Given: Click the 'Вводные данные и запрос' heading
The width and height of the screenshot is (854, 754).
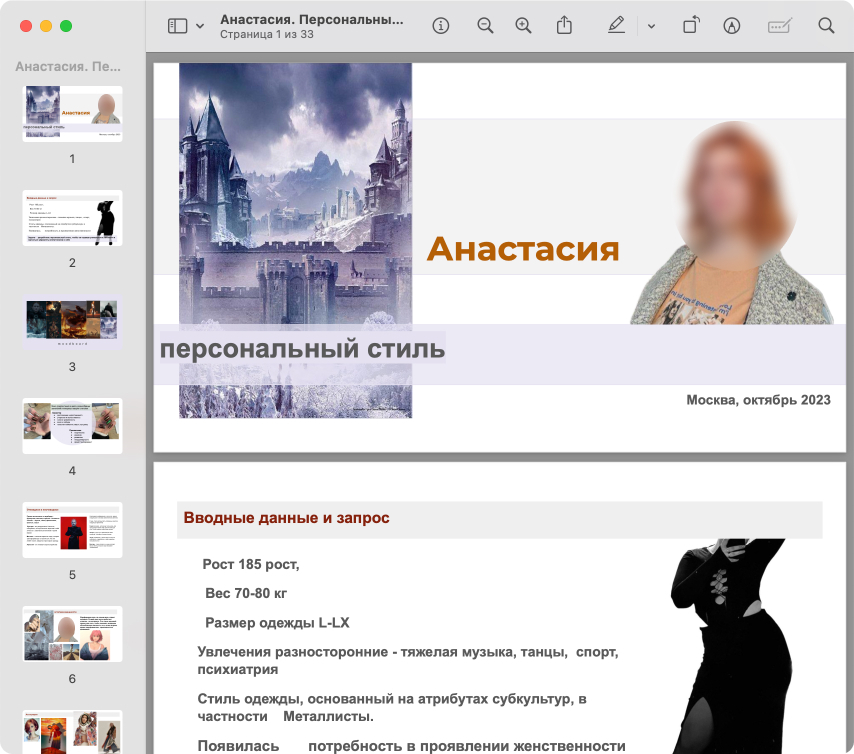Looking at the screenshot, I should [x=286, y=518].
